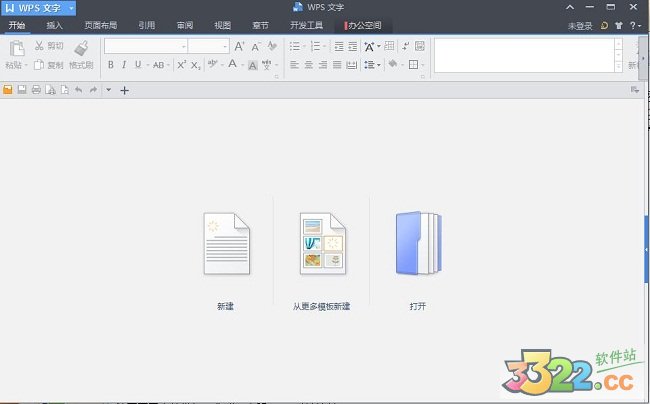Expand the WPS 文字 application menu arrow
The image size is (650, 404).
click(x=72, y=8)
